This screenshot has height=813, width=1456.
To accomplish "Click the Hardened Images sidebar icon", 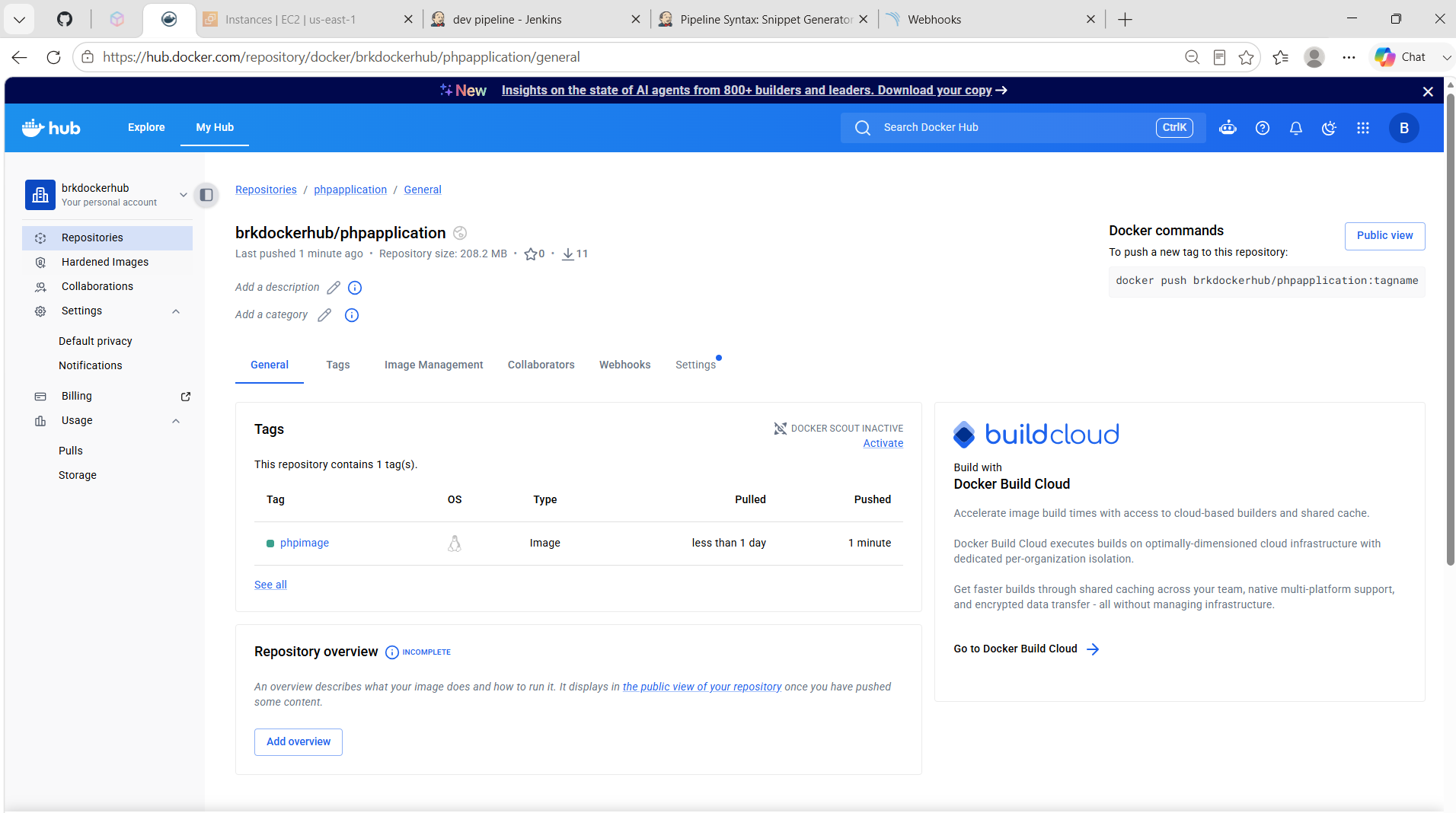I will click(40, 263).
